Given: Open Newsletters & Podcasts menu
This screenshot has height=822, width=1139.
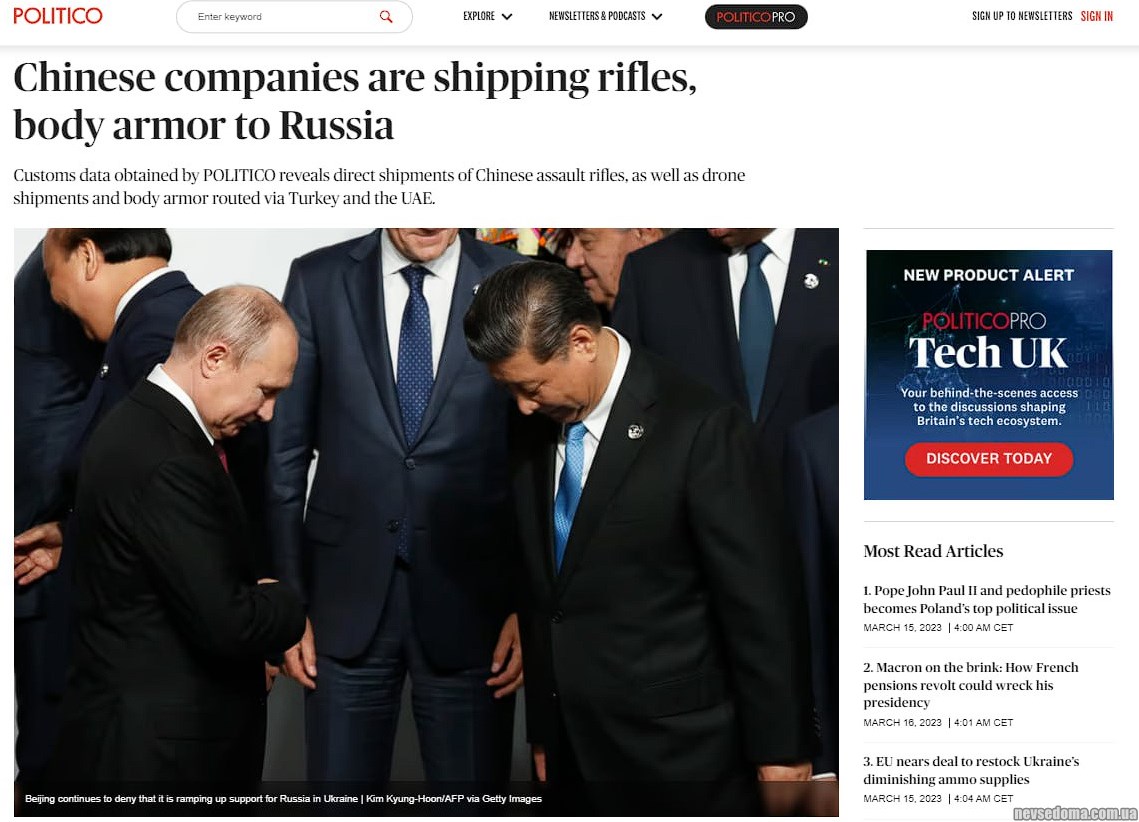Looking at the screenshot, I should click(605, 16).
